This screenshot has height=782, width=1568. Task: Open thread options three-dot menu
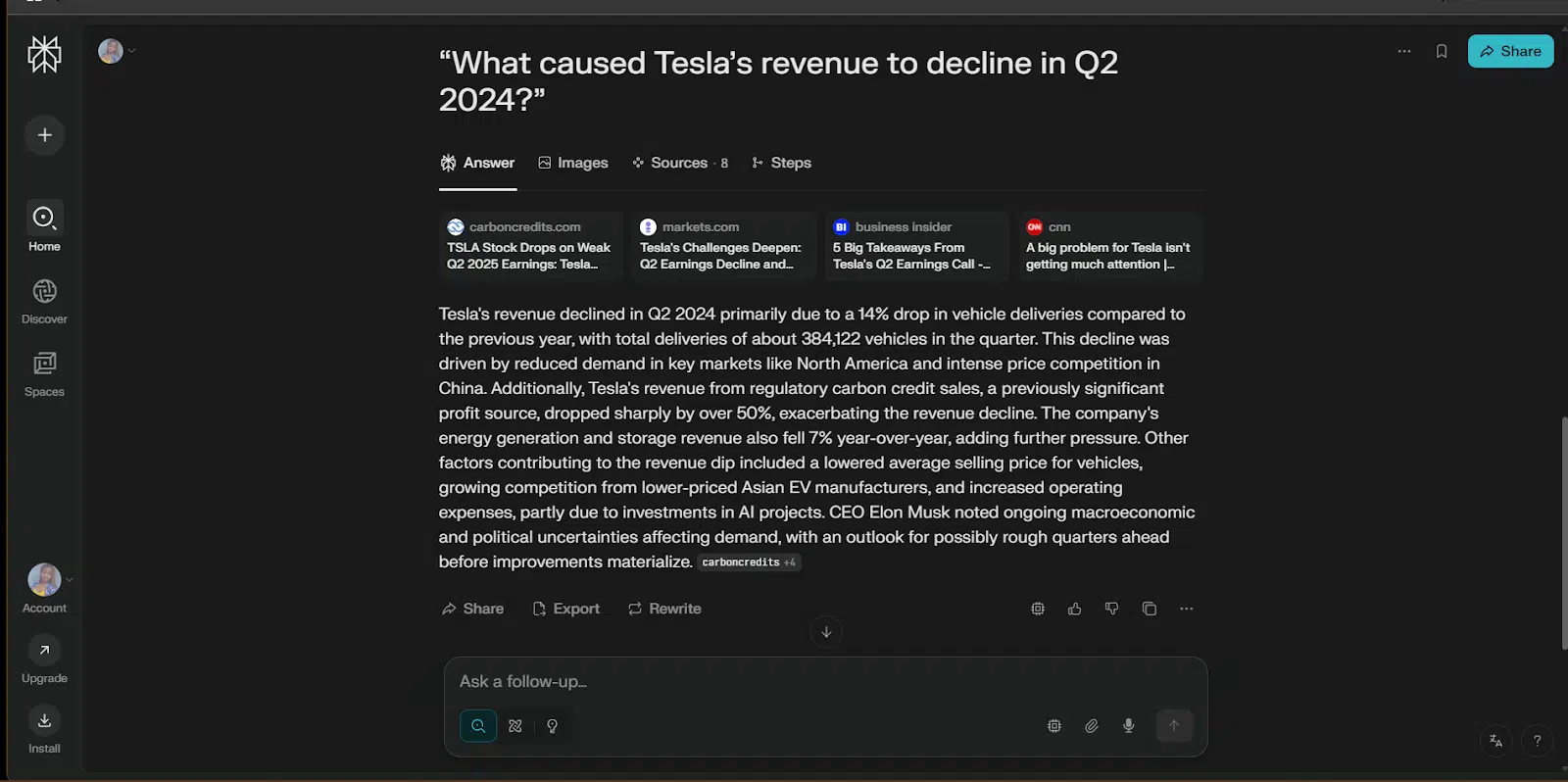1404,51
